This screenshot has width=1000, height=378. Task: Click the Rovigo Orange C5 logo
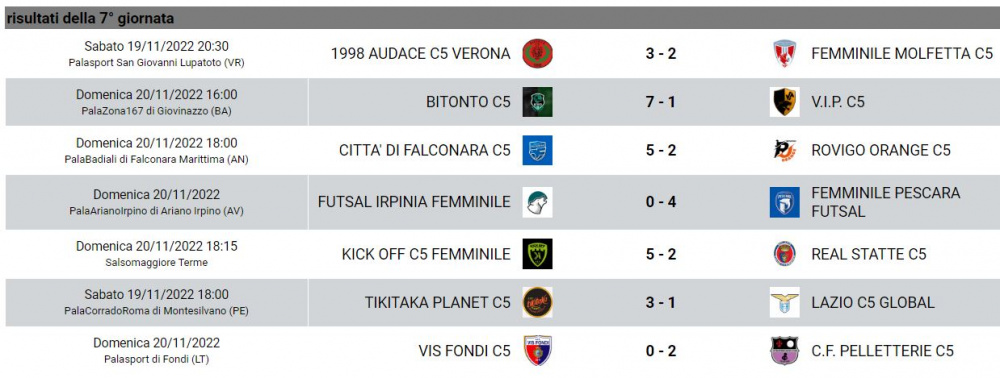[x=784, y=150]
